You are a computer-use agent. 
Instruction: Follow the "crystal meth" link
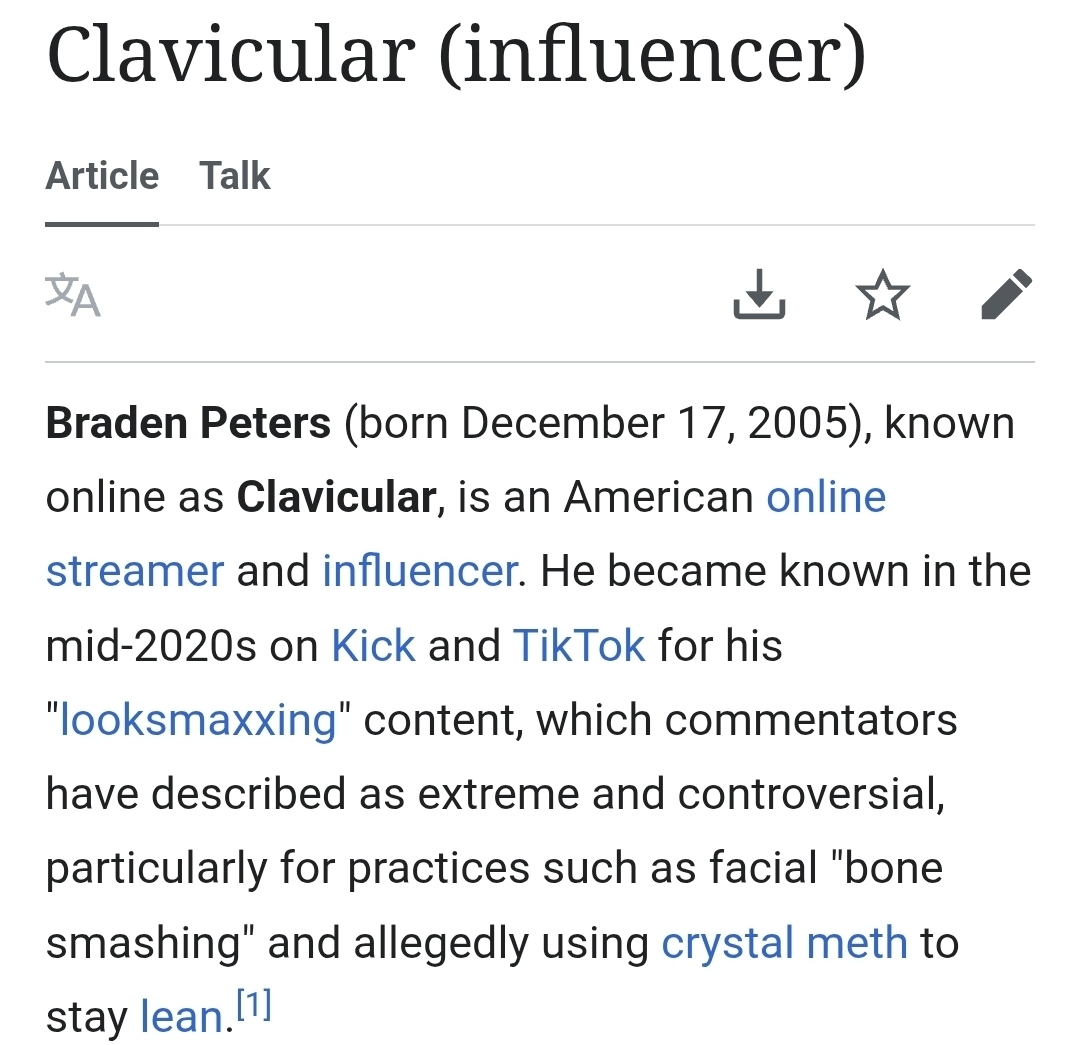click(x=784, y=943)
